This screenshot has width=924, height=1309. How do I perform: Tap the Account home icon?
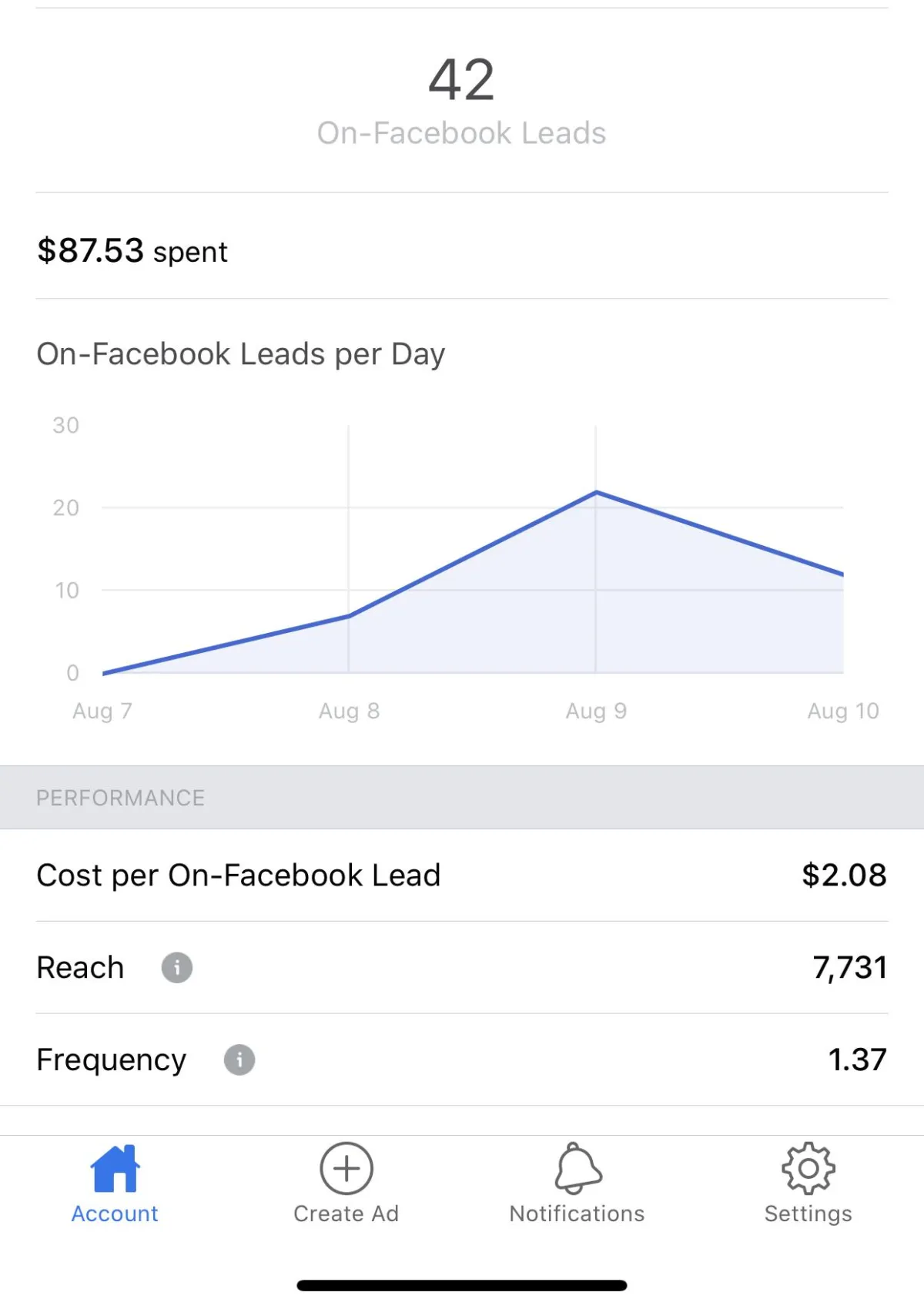tap(115, 1168)
